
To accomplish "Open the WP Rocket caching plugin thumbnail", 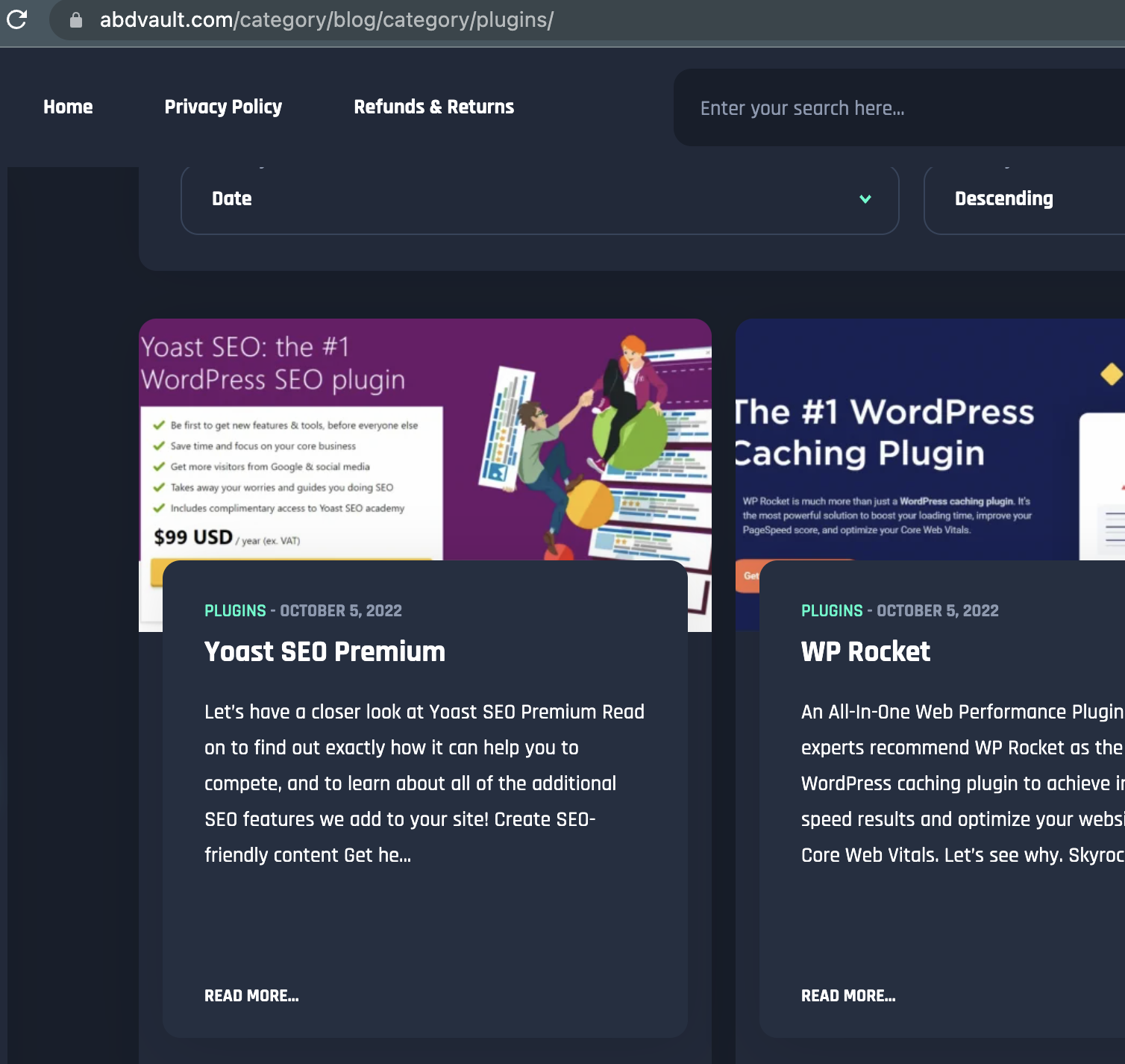I will tap(930, 439).
